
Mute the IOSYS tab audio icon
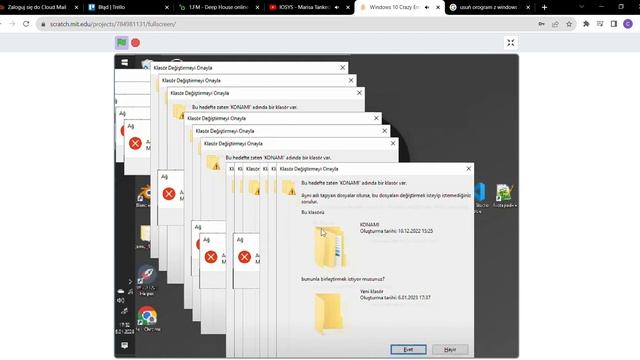pyautogui.click(x=337, y=7)
